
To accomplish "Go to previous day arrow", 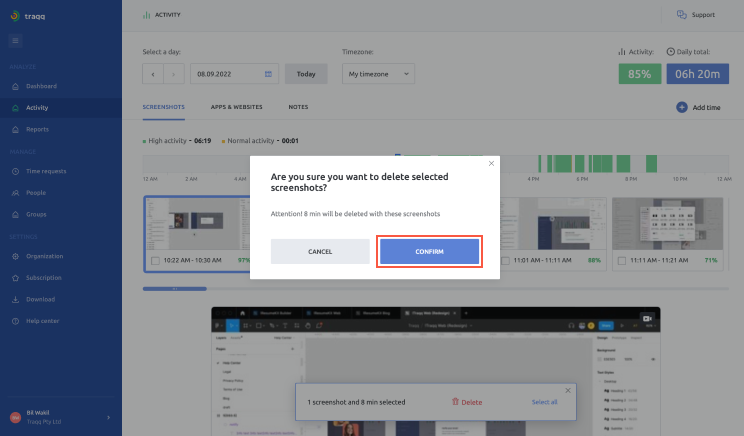I will pyautogui.click(x=153, y=74).
